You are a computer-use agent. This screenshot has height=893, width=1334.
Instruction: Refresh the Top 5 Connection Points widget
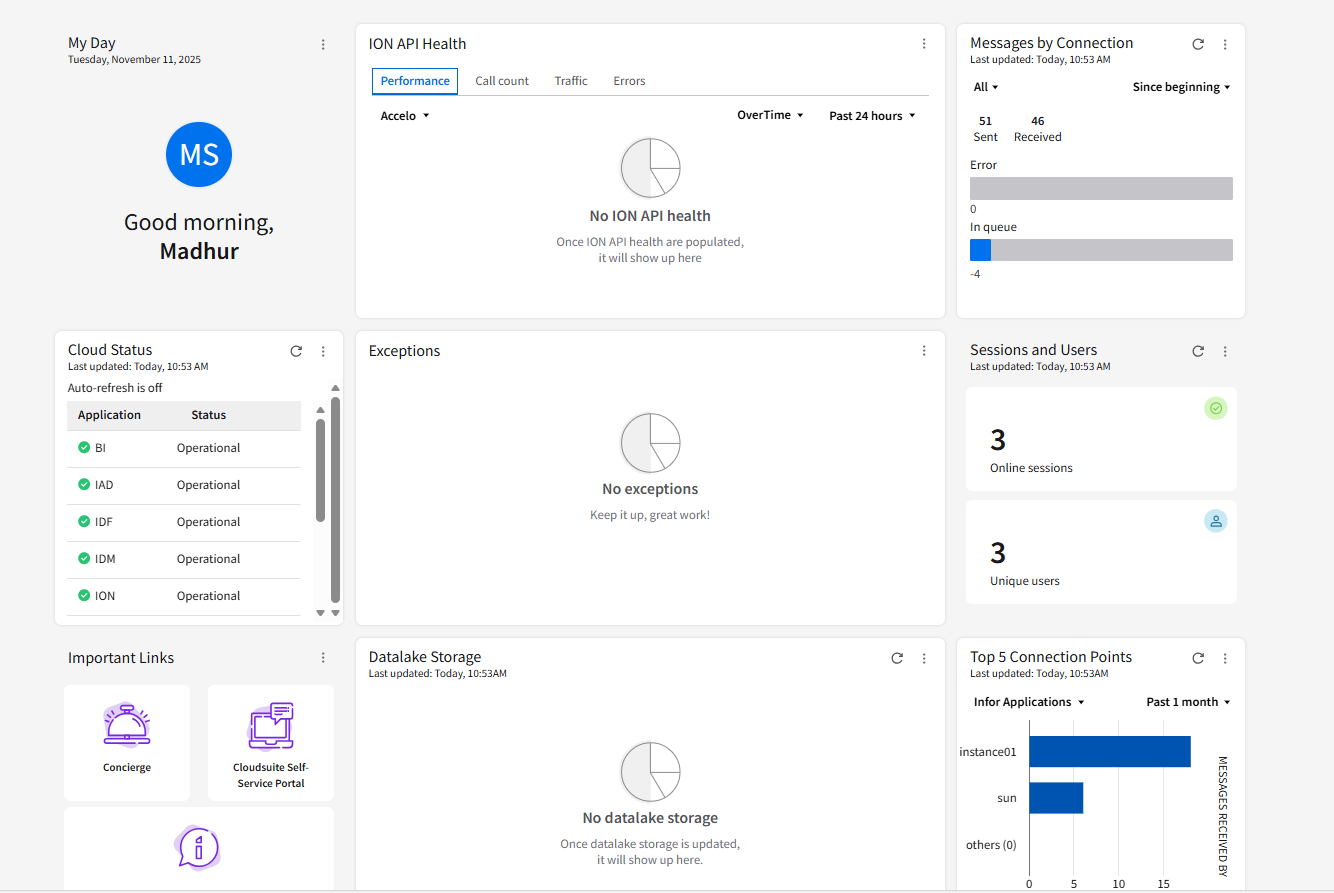(1197, 658)
